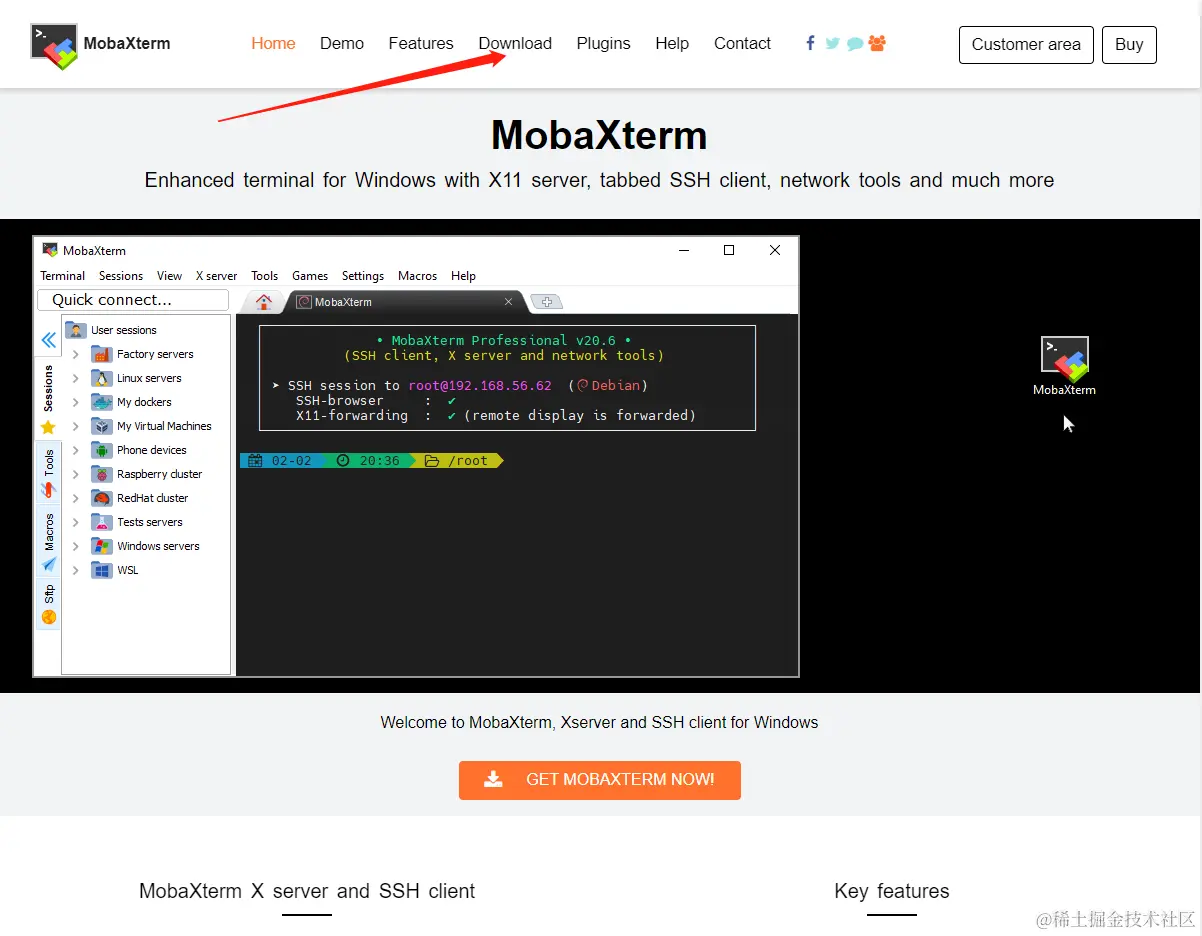Click the Phone devices android icon
Screen dimensions: 1202x936
point(101,450)
